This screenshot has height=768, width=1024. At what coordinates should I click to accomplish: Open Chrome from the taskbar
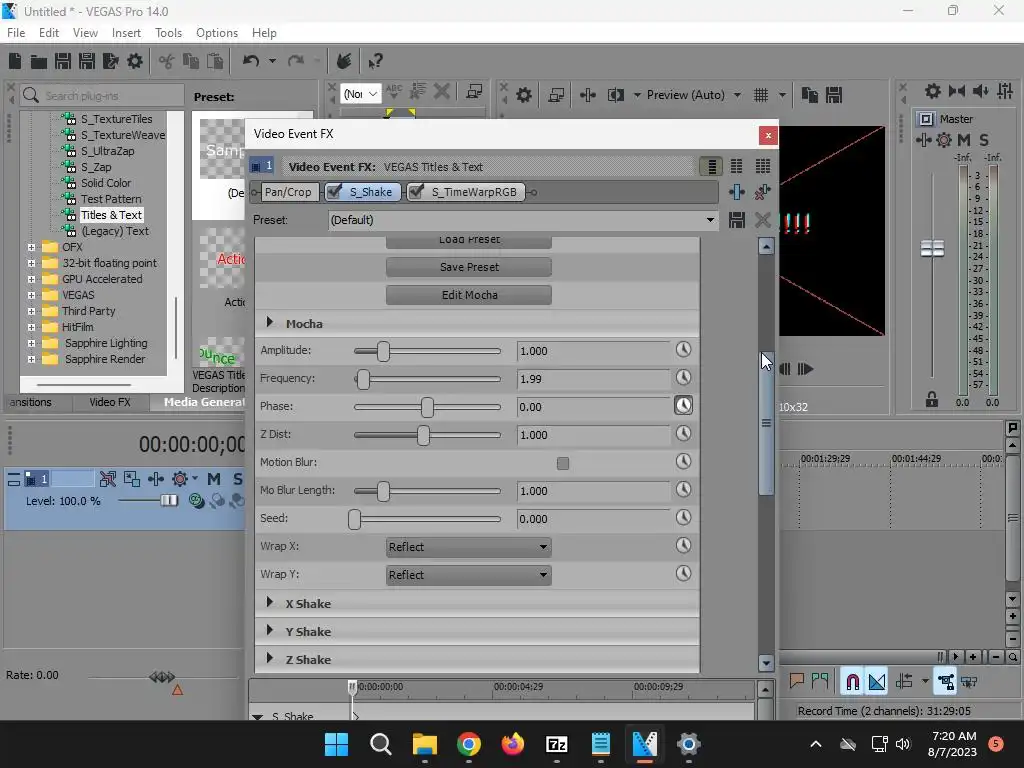tap(468, 744)
